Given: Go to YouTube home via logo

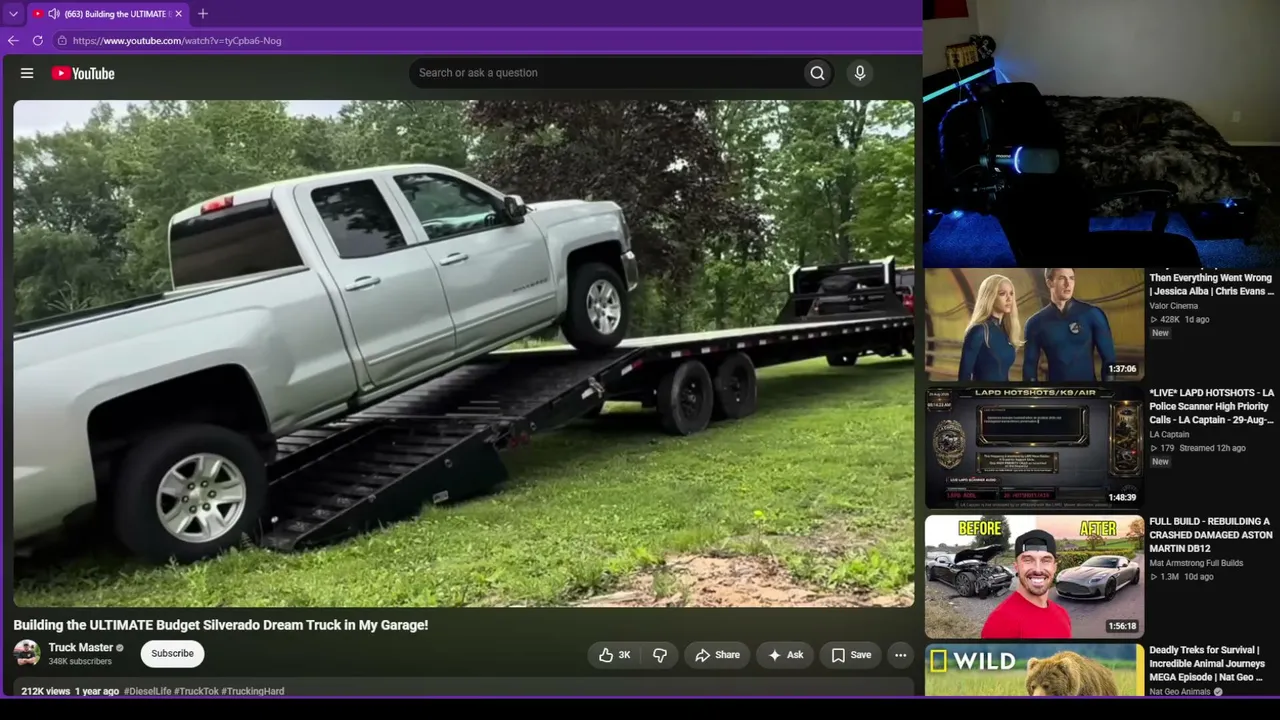Looking at the screenshot, I should [x=83, y=73].
